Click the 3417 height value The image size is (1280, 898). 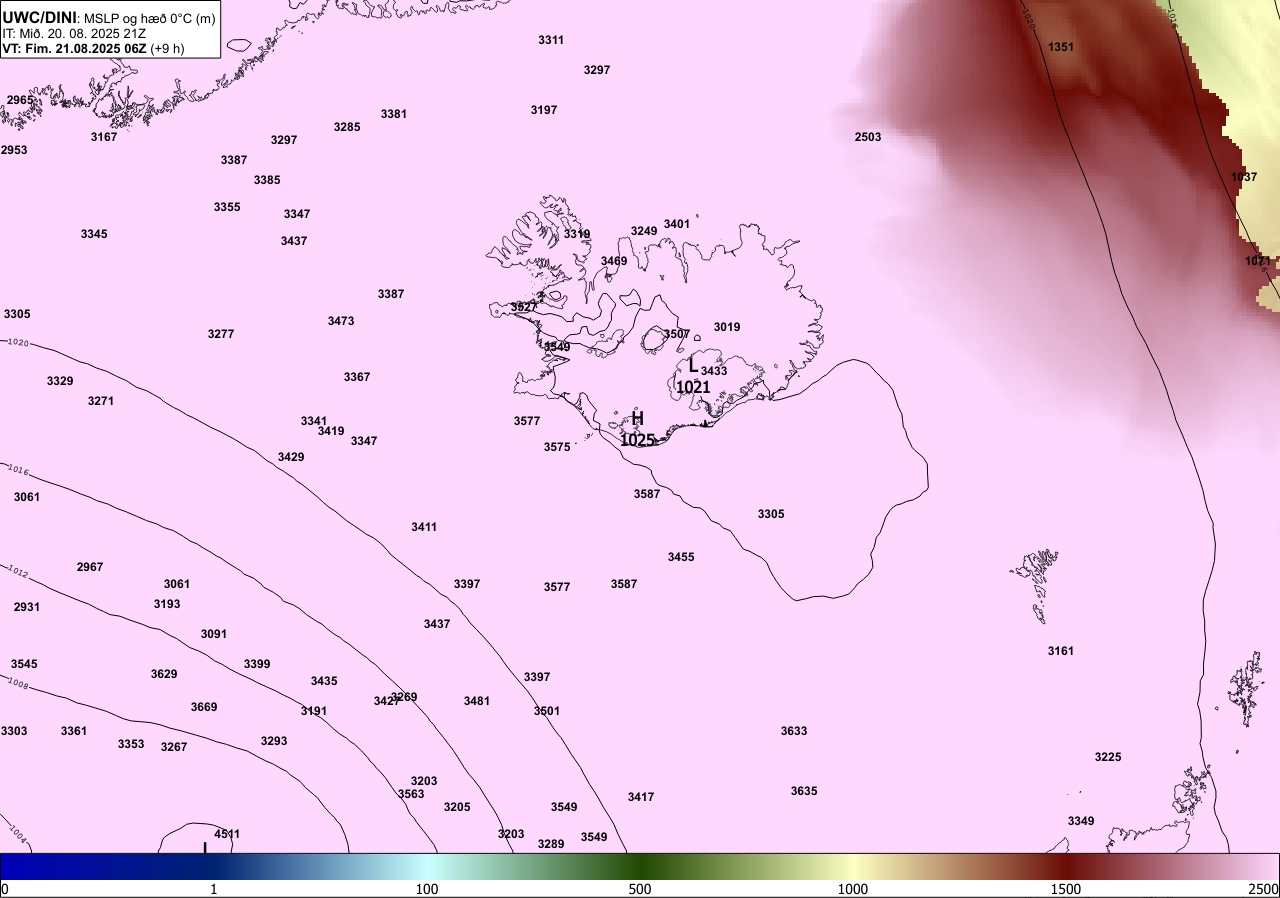click(x=641, y=797)
